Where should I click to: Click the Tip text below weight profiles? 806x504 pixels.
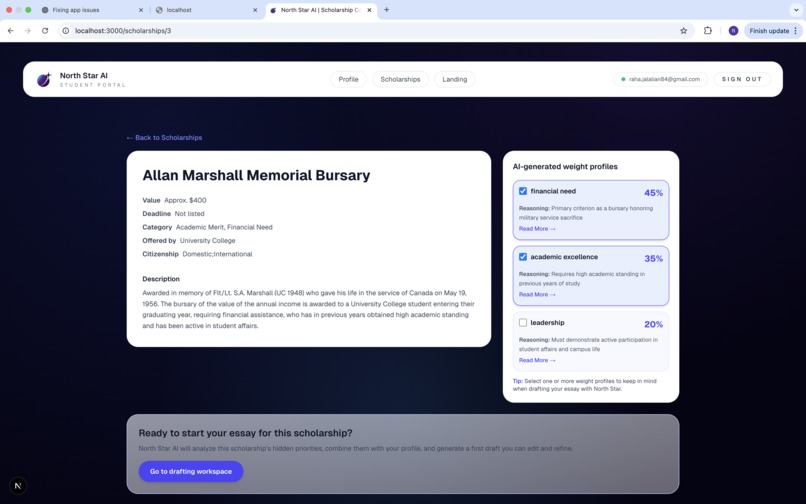point(584,385)
